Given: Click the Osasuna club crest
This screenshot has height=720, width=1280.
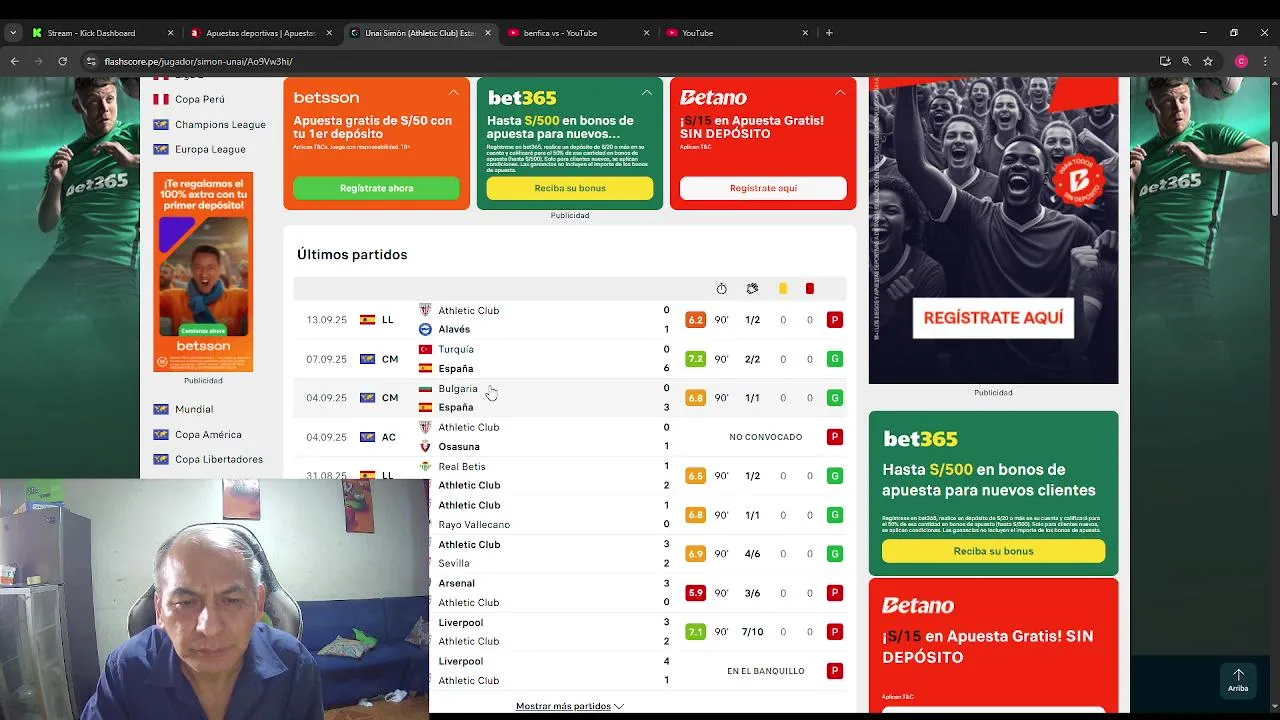Looking at the screenshot, I should (425, 446).
